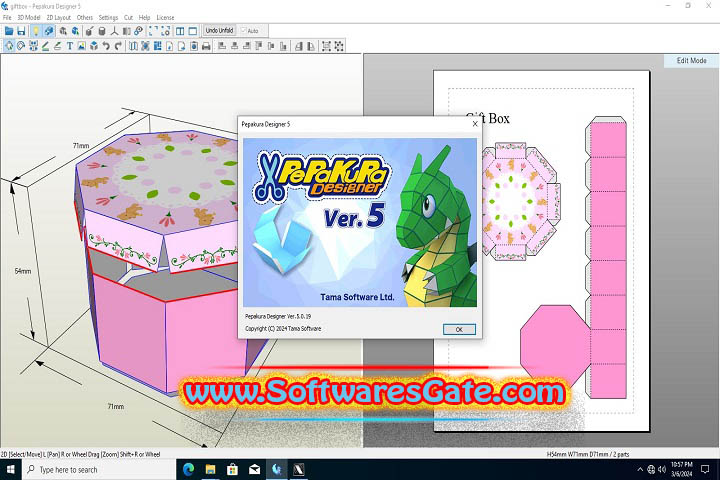The height and width of the screenshot is (480, 720).
Task: Open the Mail app from the taskbar
Action: (x=254, y=469)
